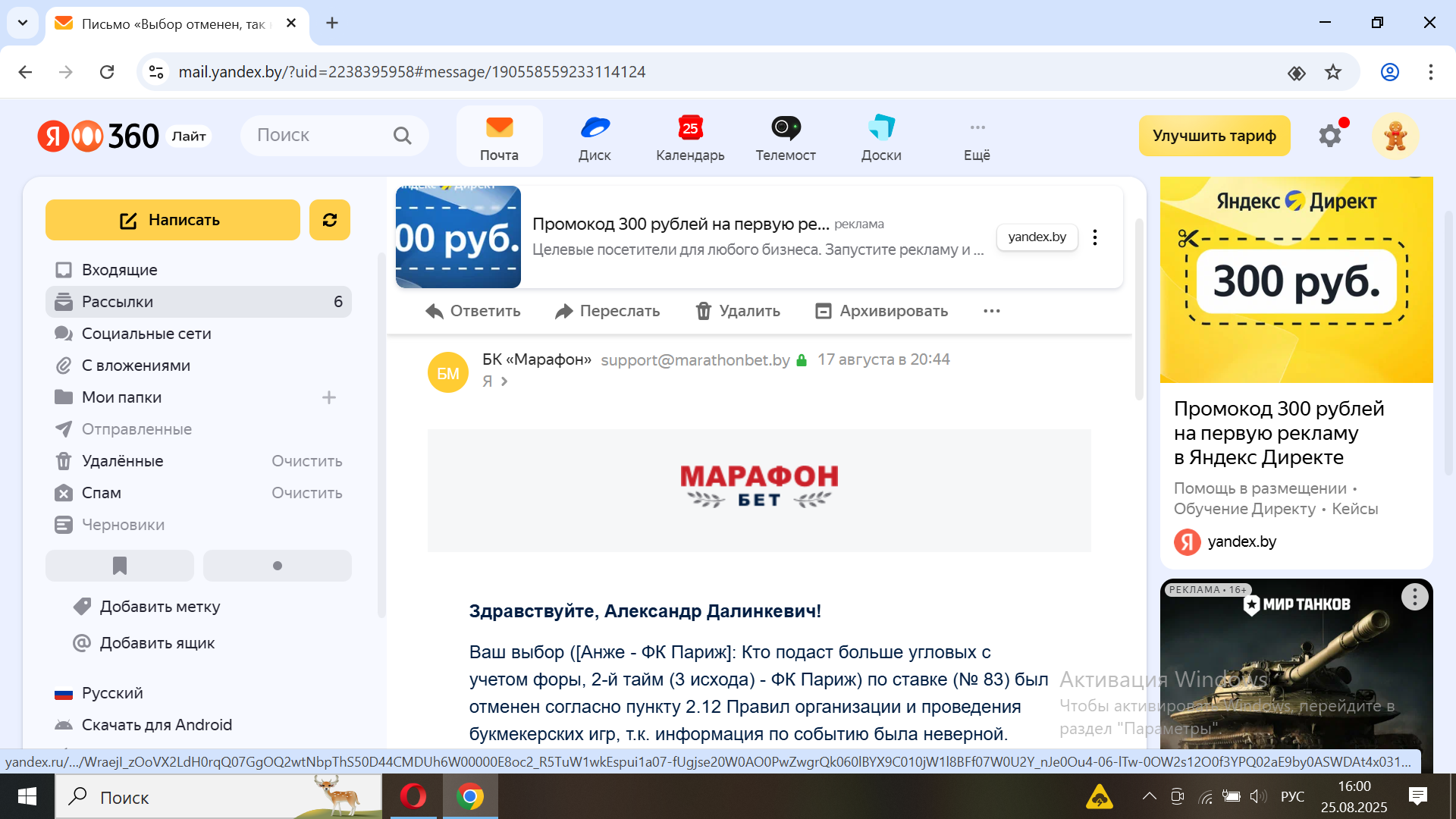
Task: Open tab search dropdown arrow
Action: (23, 23)
